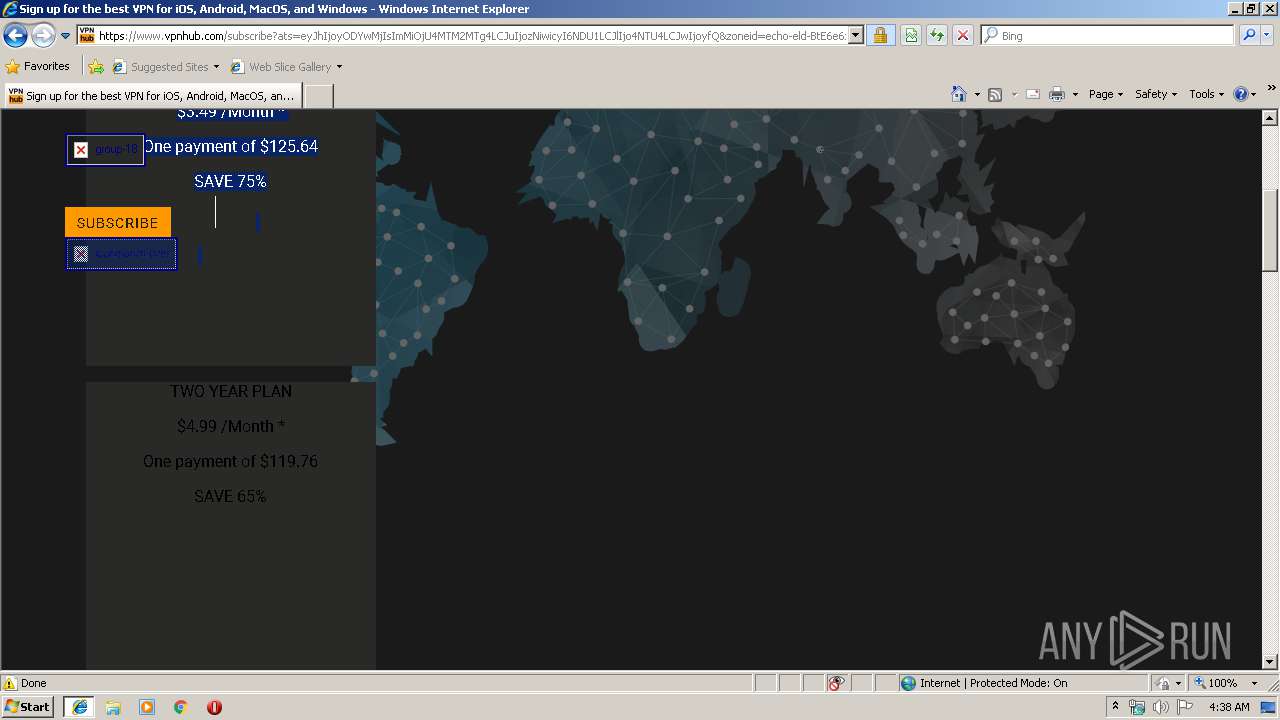
Task: Expand the Web Slice Gallery dropdown arrow
Action: [x=339, y=67]
